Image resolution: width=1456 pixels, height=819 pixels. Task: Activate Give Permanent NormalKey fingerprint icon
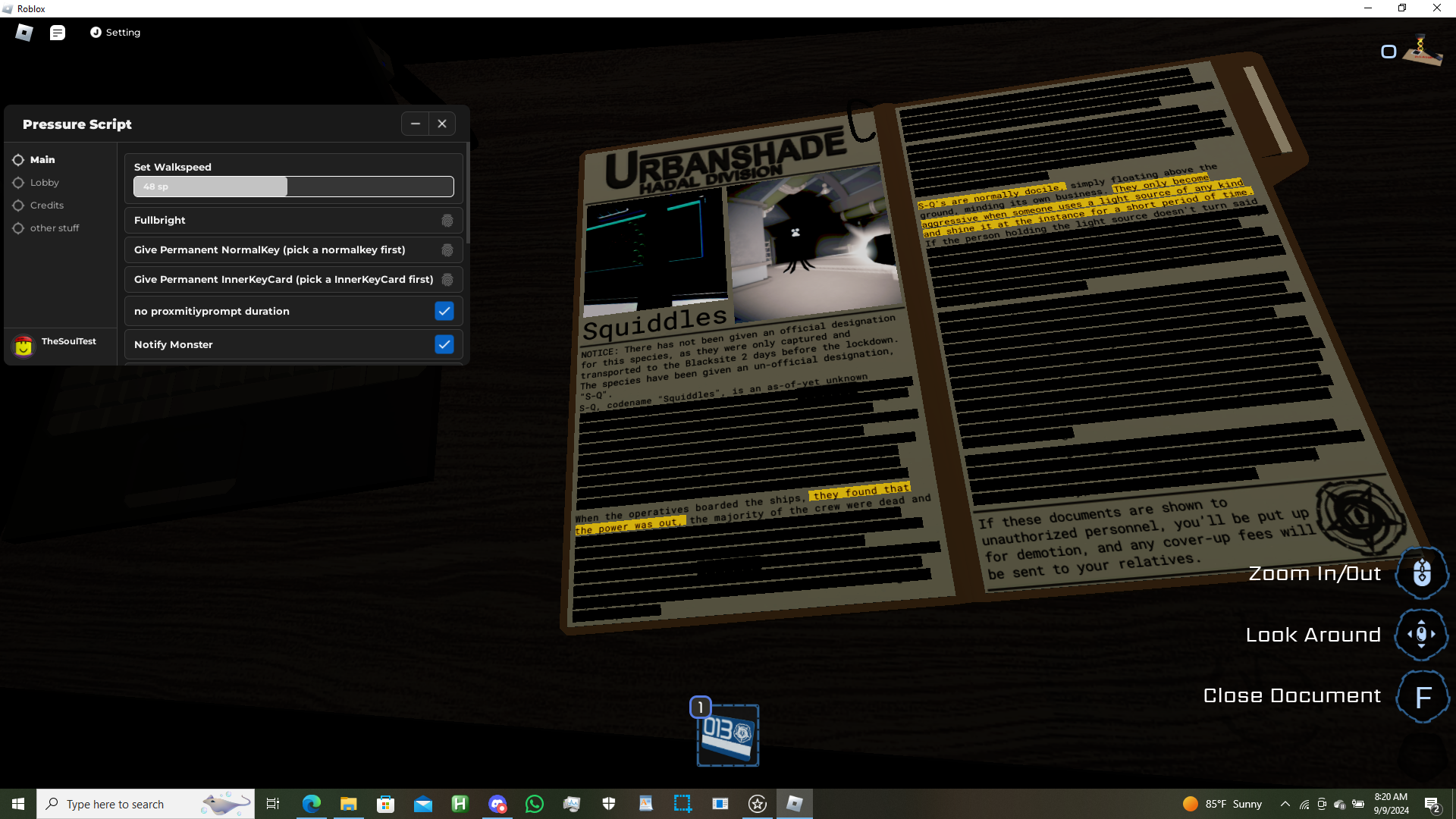click(447, 250)
